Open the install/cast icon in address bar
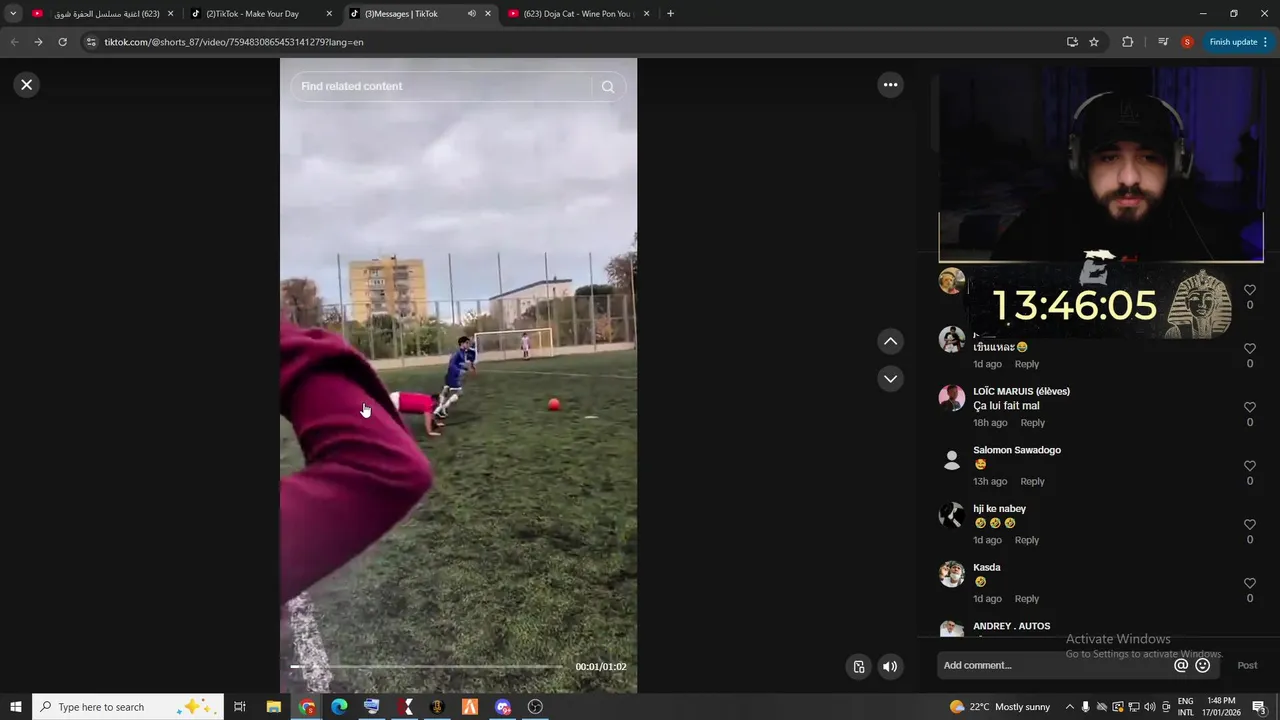The image size is (1280, 720). pos(1072,42)
